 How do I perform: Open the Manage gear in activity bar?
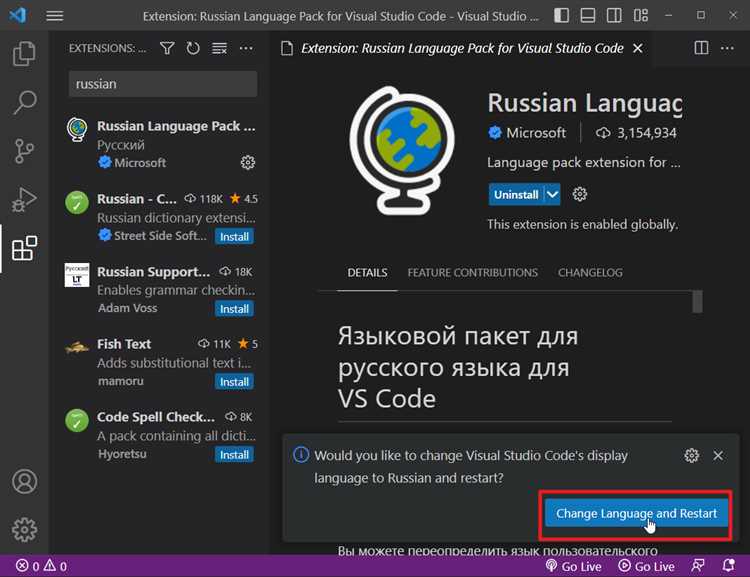pos(24,530)
